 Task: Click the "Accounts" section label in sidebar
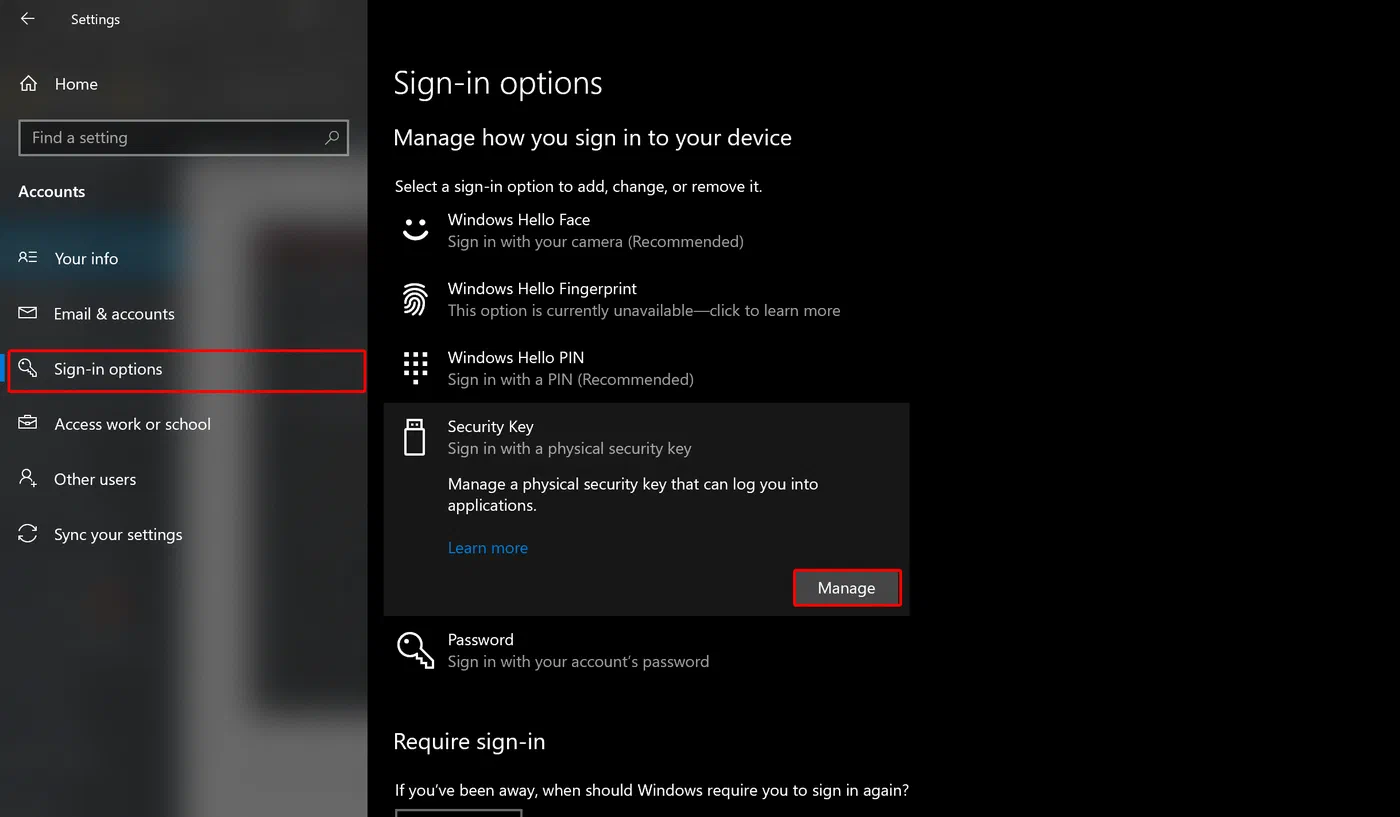point(52,192)
